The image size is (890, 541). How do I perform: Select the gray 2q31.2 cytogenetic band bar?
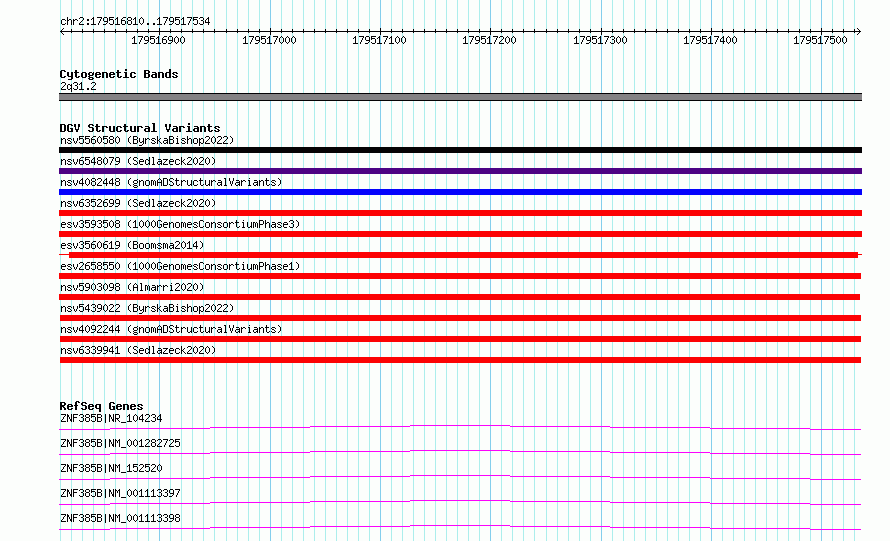[460, 97]
